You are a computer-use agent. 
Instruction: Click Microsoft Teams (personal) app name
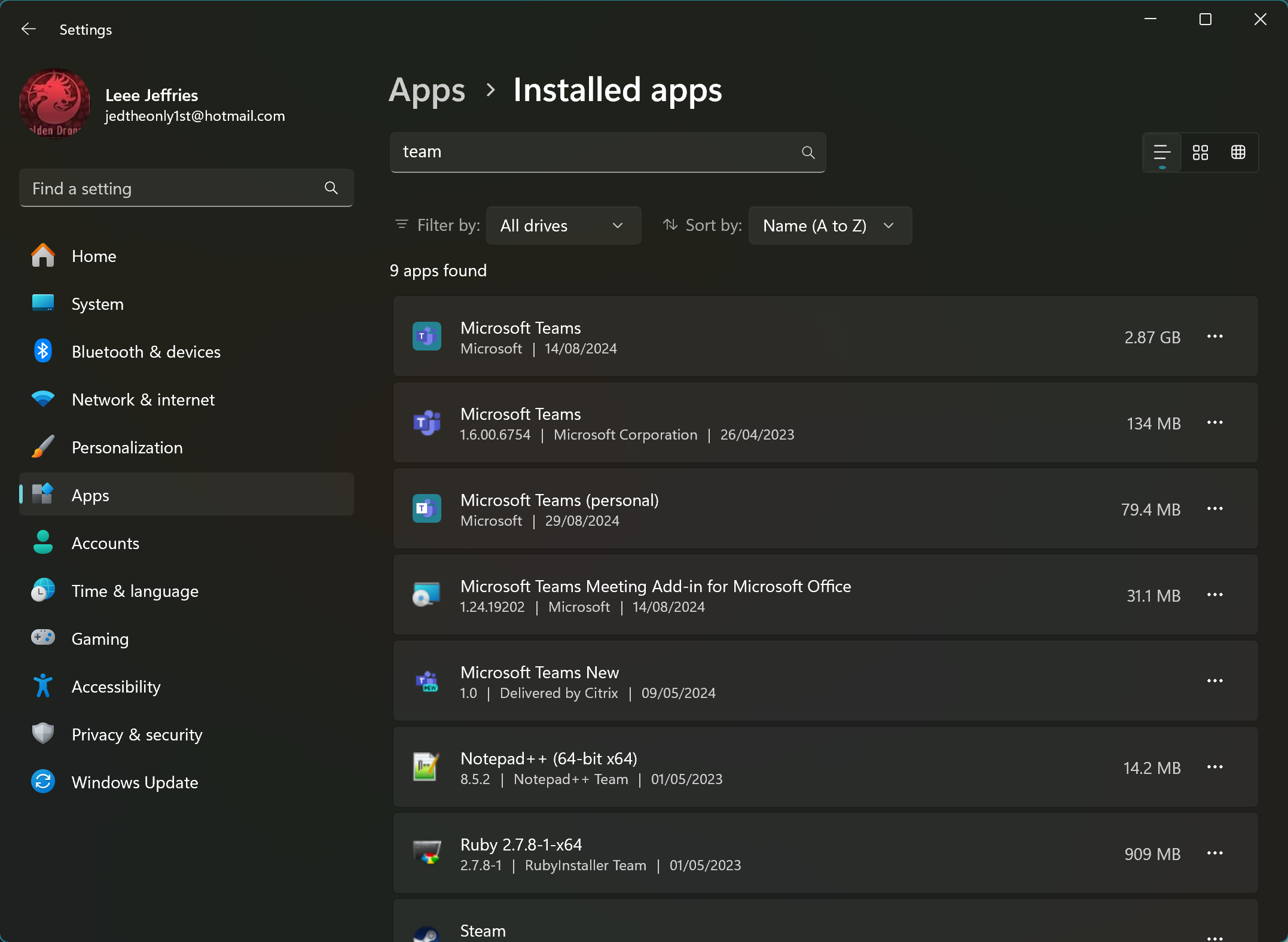[559, 500]
